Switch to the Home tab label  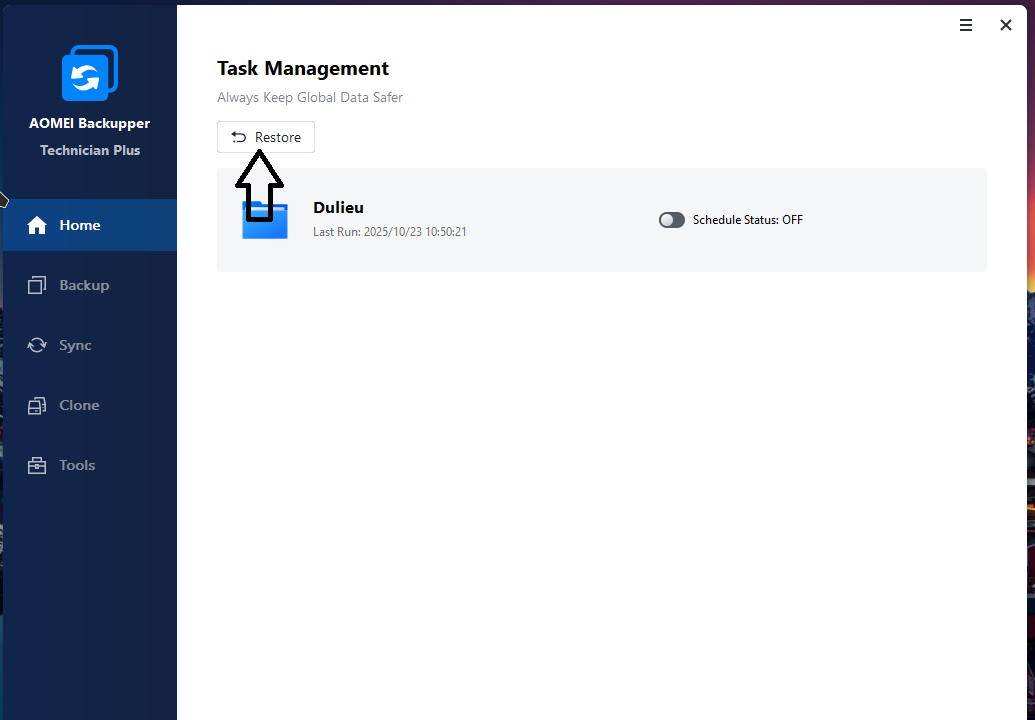(80, 225)
